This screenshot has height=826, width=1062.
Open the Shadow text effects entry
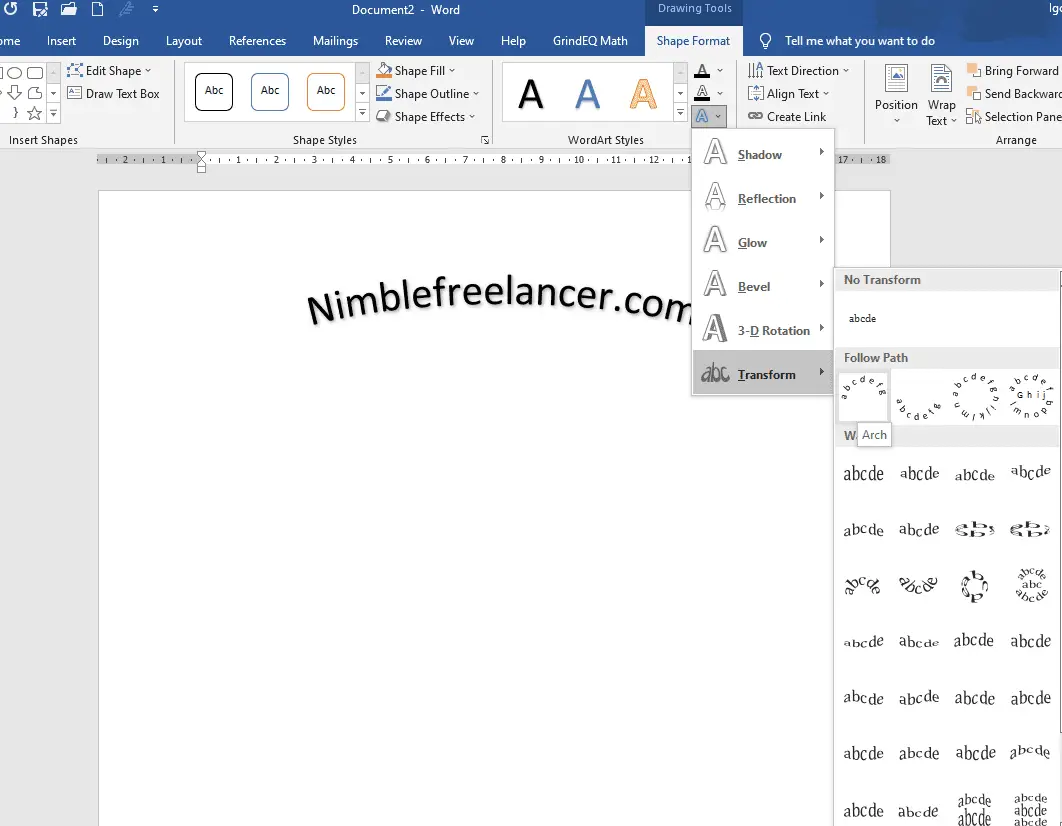tap(760, 154)
